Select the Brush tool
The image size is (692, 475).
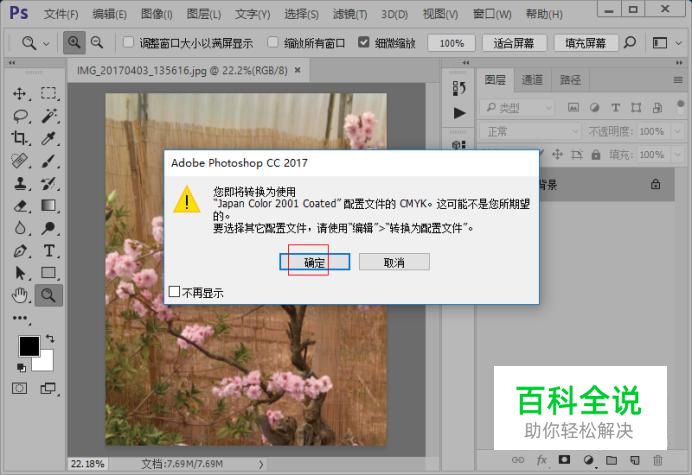tap(49, 161)
